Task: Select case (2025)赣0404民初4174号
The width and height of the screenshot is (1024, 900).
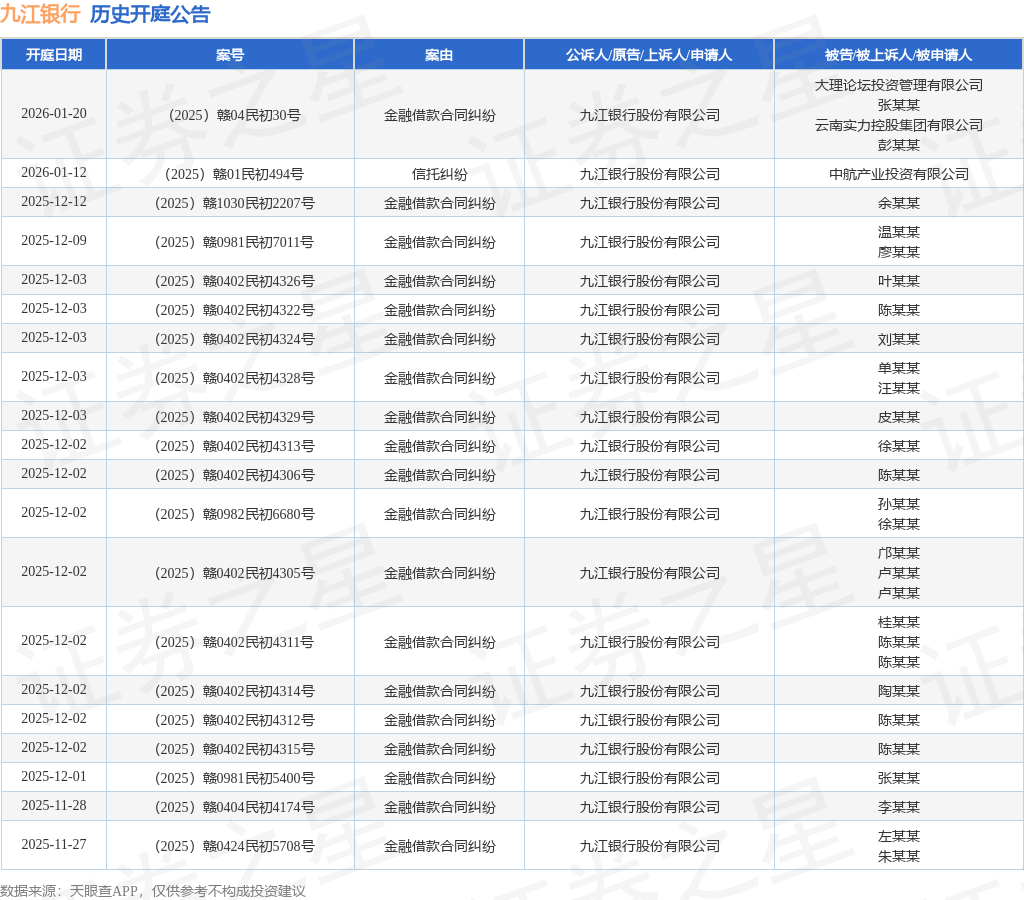Action: [234, 807]
